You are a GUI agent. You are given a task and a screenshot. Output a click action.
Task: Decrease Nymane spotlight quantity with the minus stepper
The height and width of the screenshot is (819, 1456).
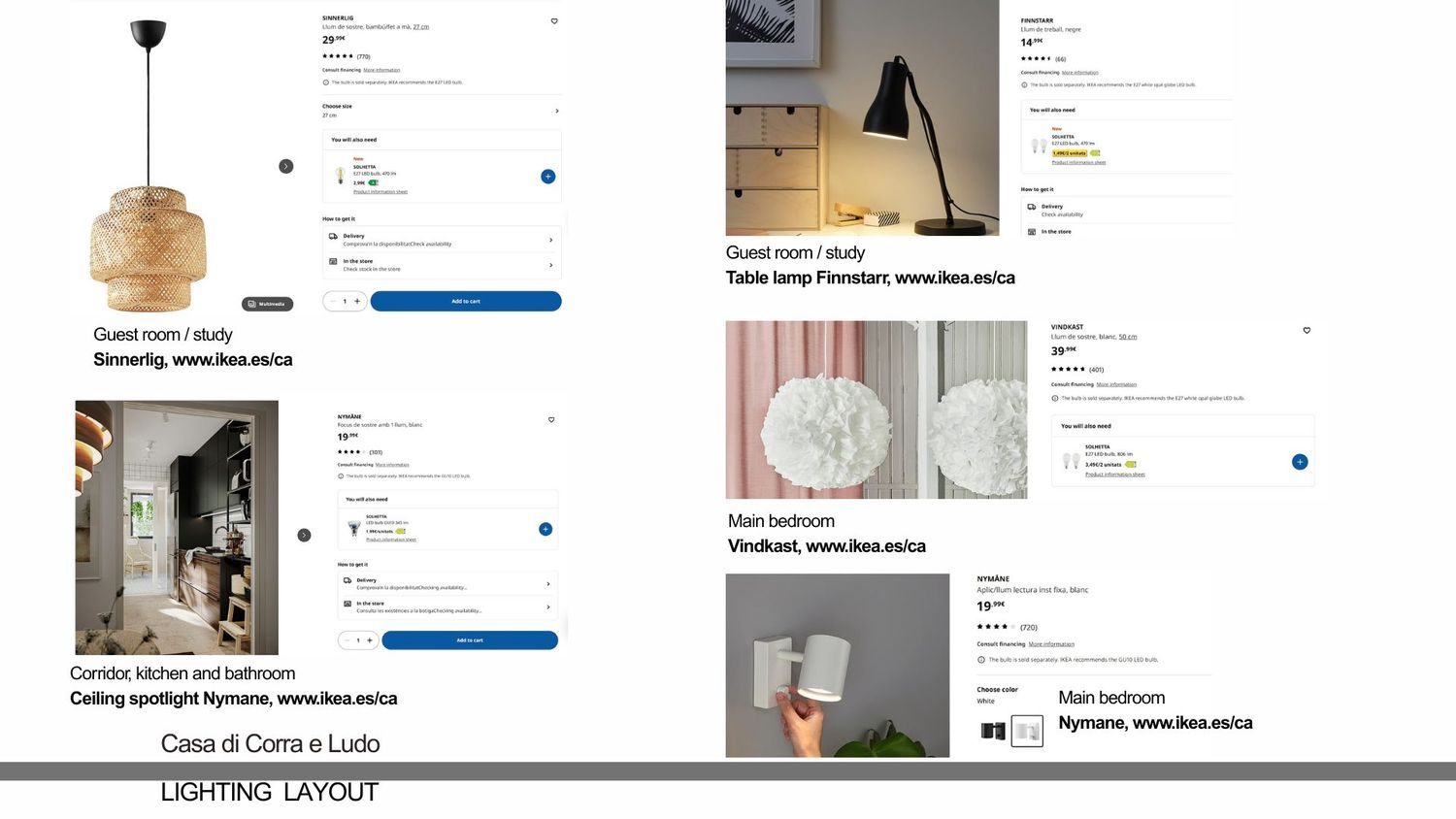tap(347, 640)
